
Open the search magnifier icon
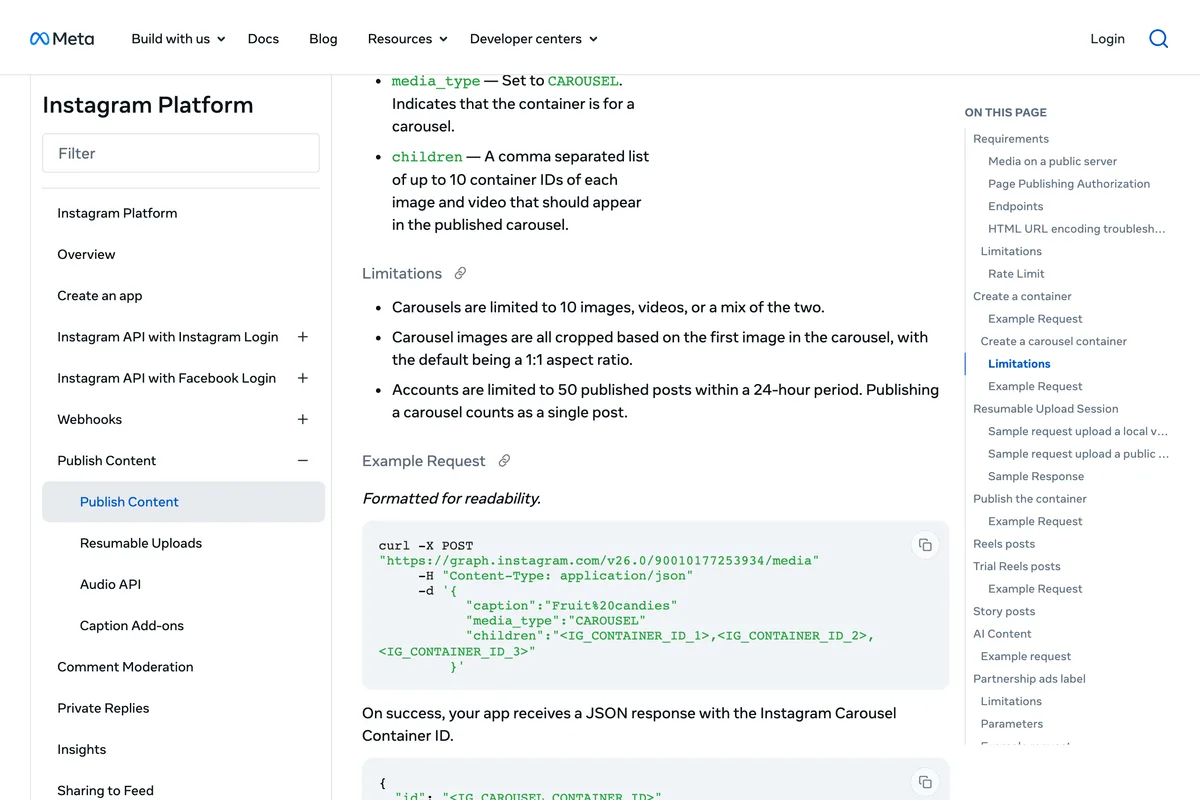pyautogui.click(x=1158, y=39)
